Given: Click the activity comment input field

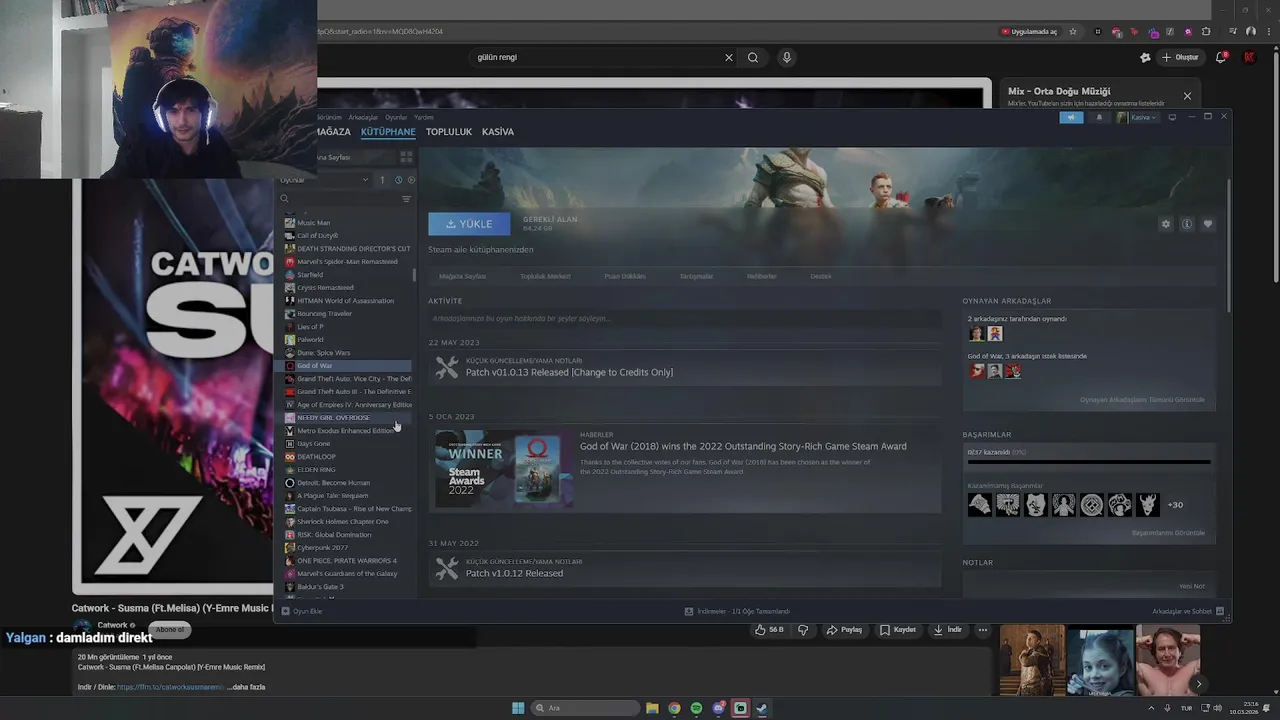Looking at the screenshot, I should pos(685,318).
